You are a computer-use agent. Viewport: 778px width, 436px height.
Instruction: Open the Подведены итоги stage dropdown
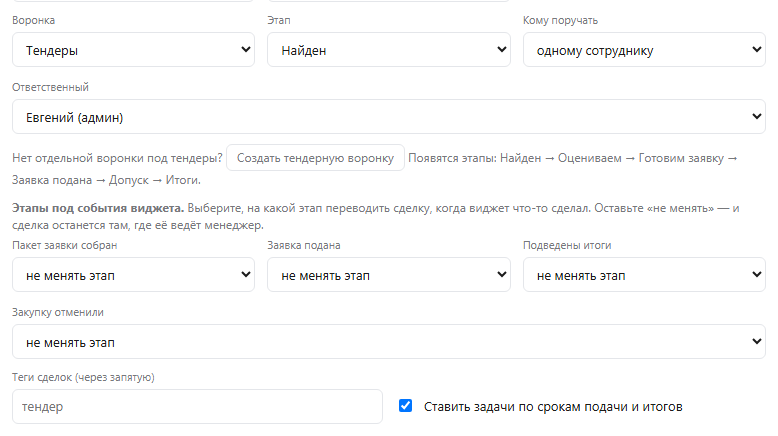[644, 274]
